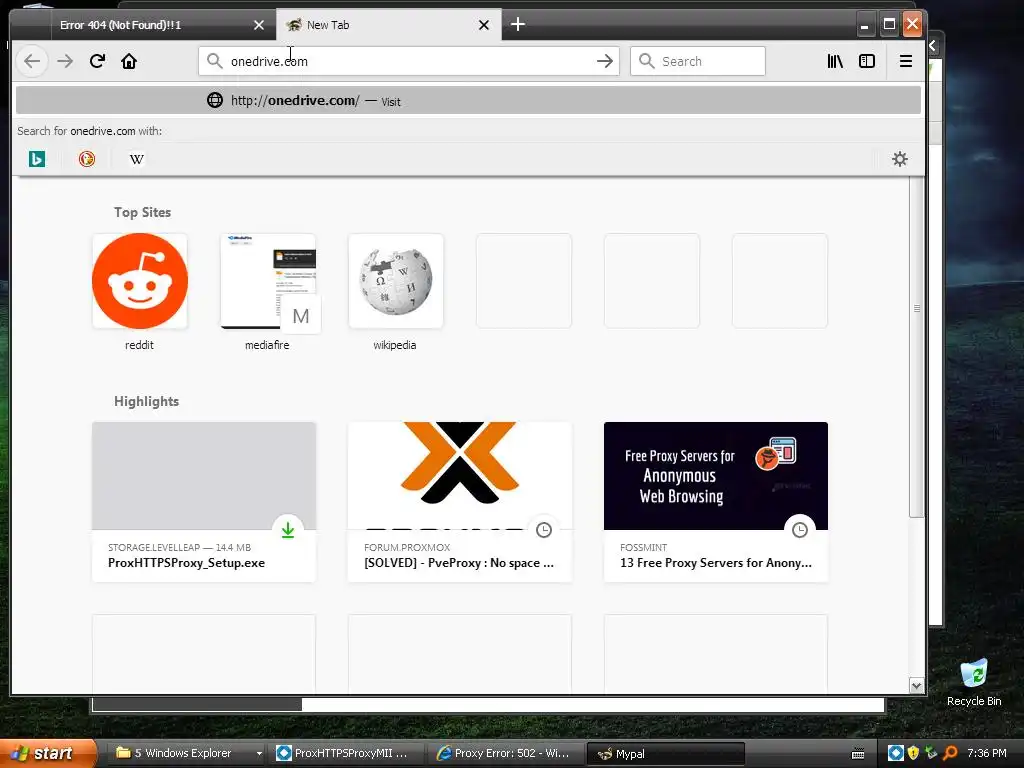Screen dimensions: 1024x768
Task: Open the PveProxy No space highlight card
Action: coord(460,502)
